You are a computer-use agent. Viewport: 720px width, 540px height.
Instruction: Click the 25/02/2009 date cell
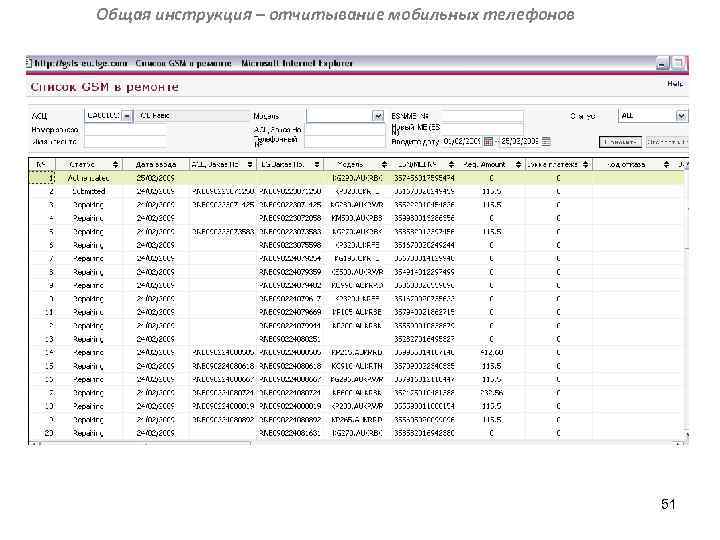tap(156, 178)
